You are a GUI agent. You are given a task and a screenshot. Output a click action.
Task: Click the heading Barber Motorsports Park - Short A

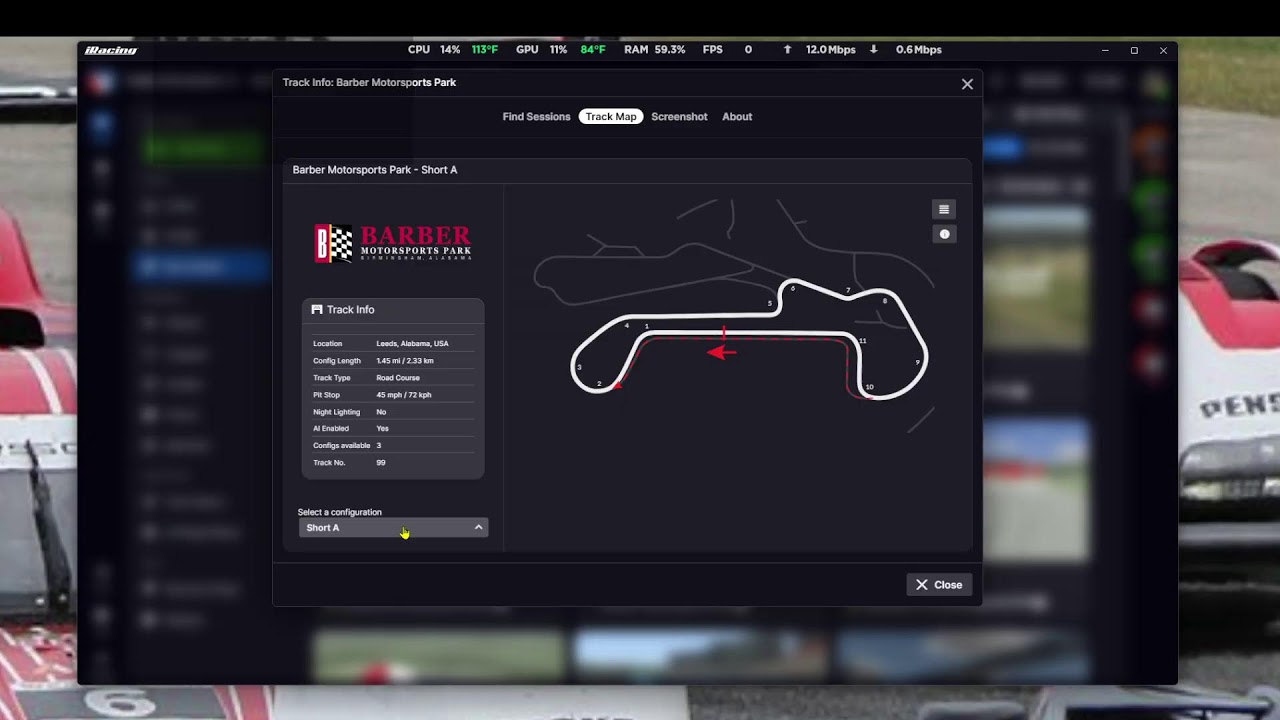pos(375,170)
